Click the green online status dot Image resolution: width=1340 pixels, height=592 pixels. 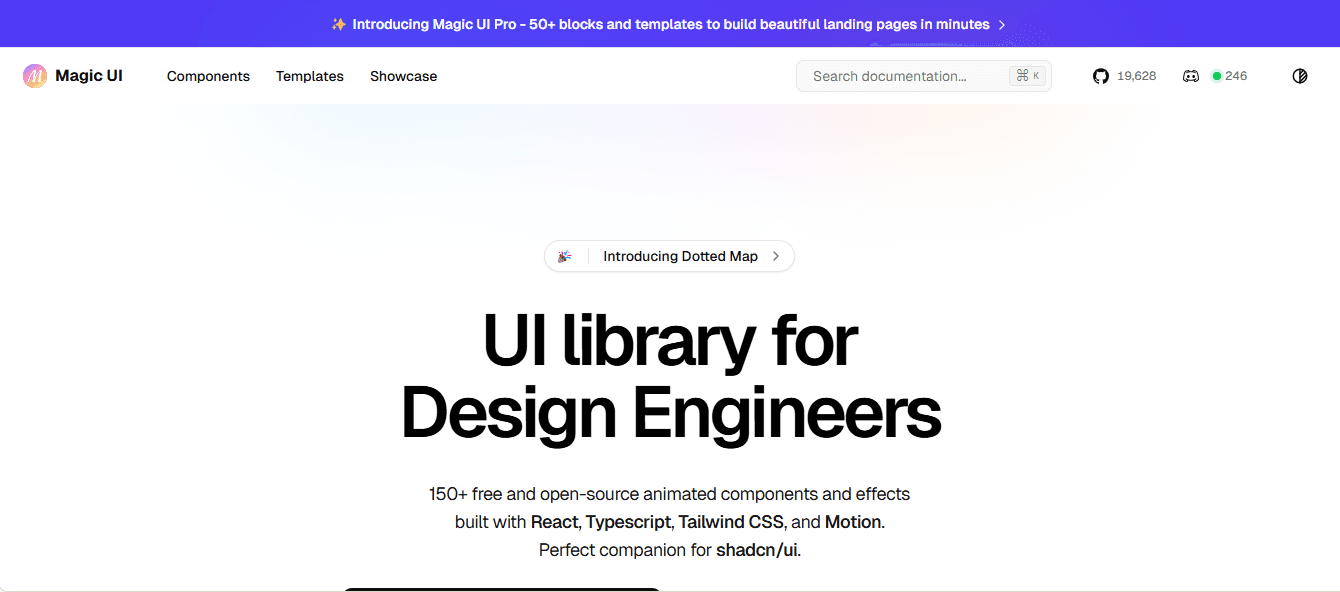(x=1217, y=76)
